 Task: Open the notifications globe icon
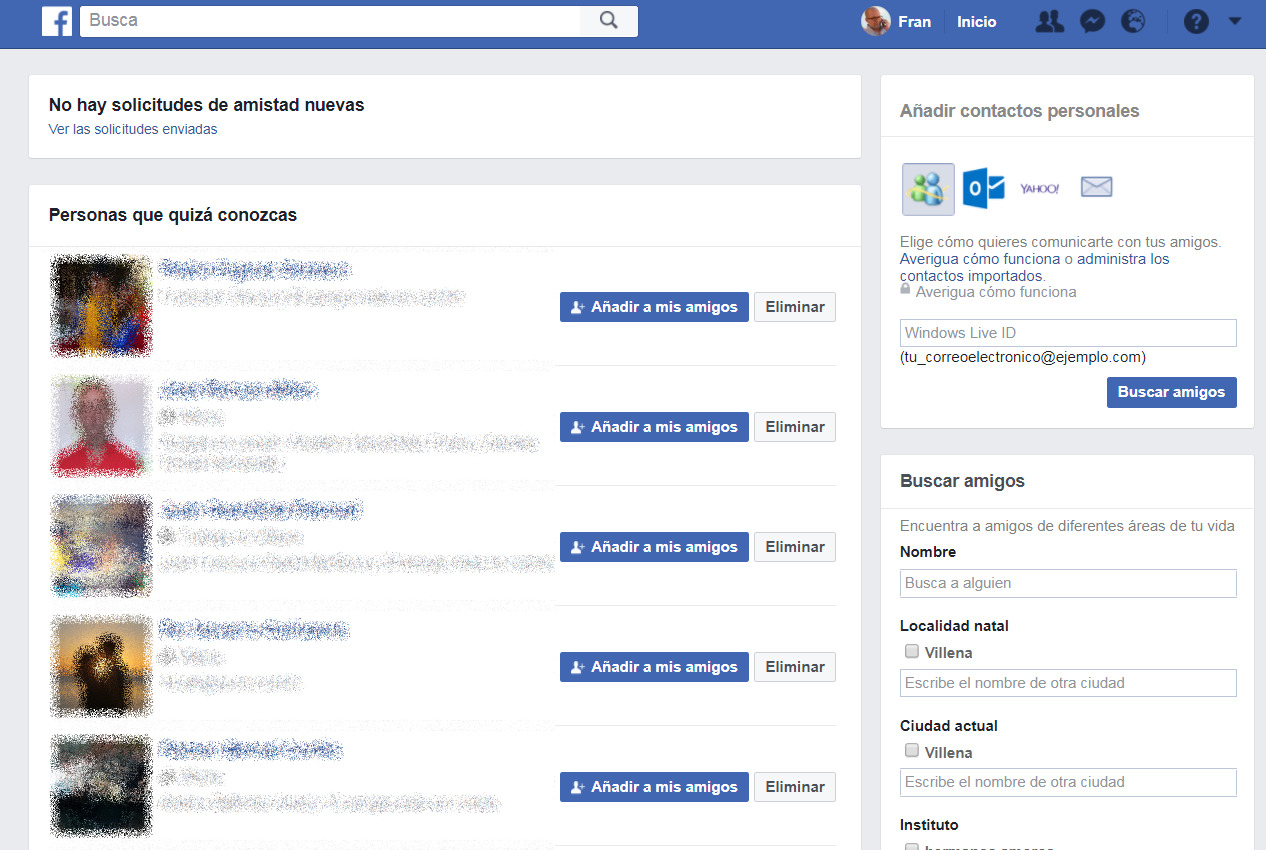[1133, 21]
